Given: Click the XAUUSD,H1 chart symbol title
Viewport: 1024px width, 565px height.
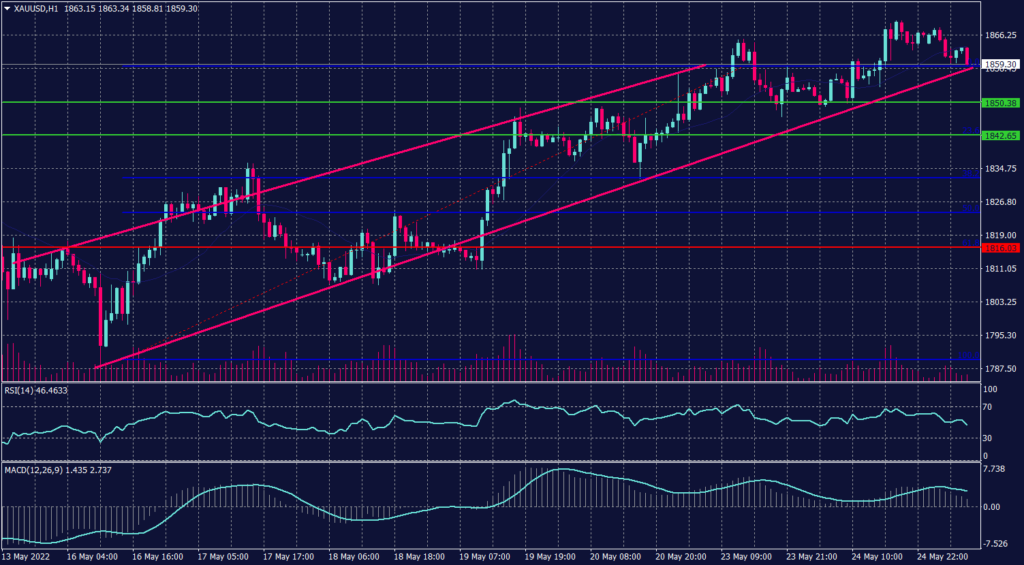Looking at the screenshot, I should coord(38,8).
